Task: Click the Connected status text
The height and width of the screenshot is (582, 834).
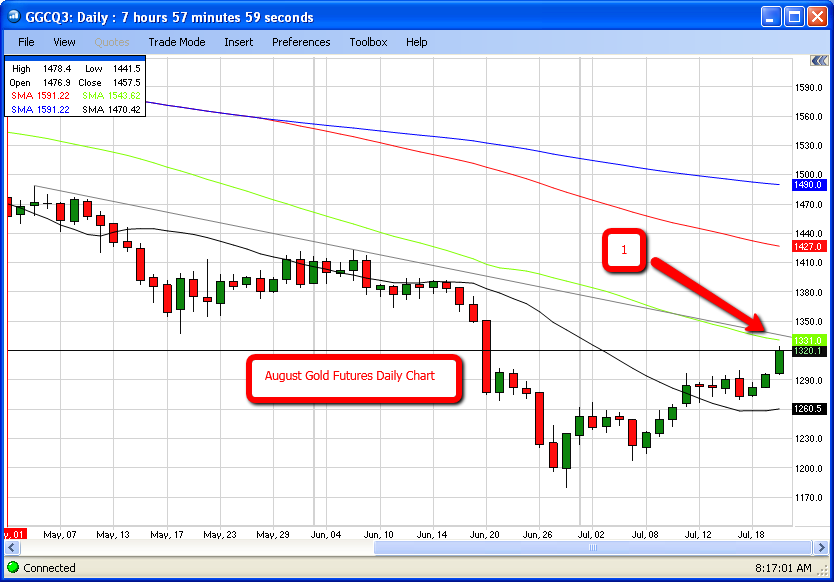Action: point(49,568)
